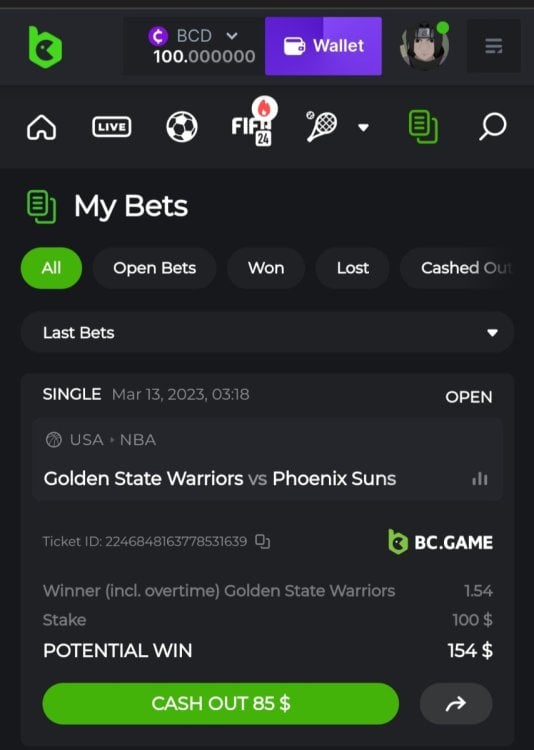The height and width of the screenshot is (750, 534).
Task: Open the green bet slips icon
Action: pyautogui.click(x=423, y=126)
